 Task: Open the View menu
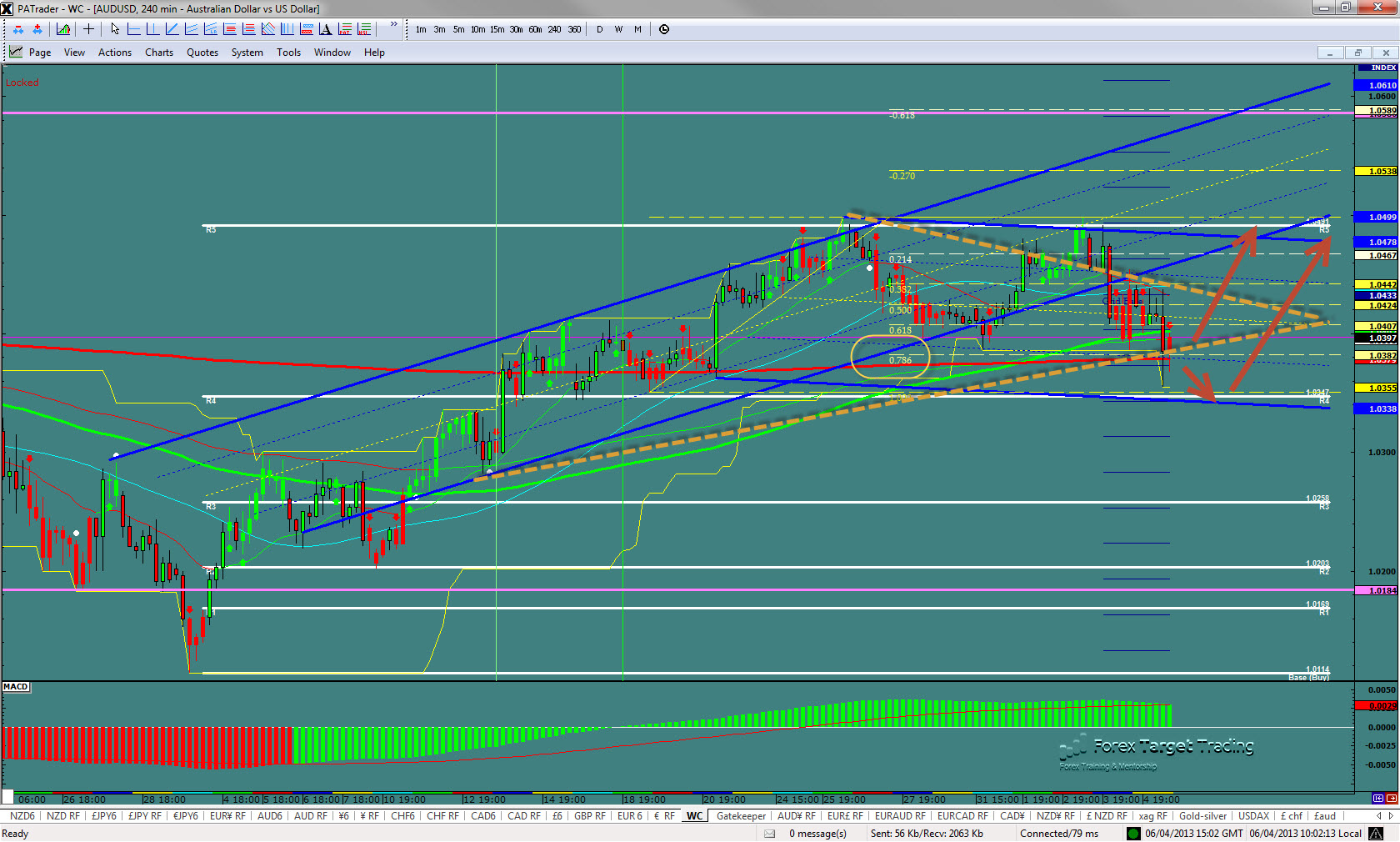click(x=74, y=53)
